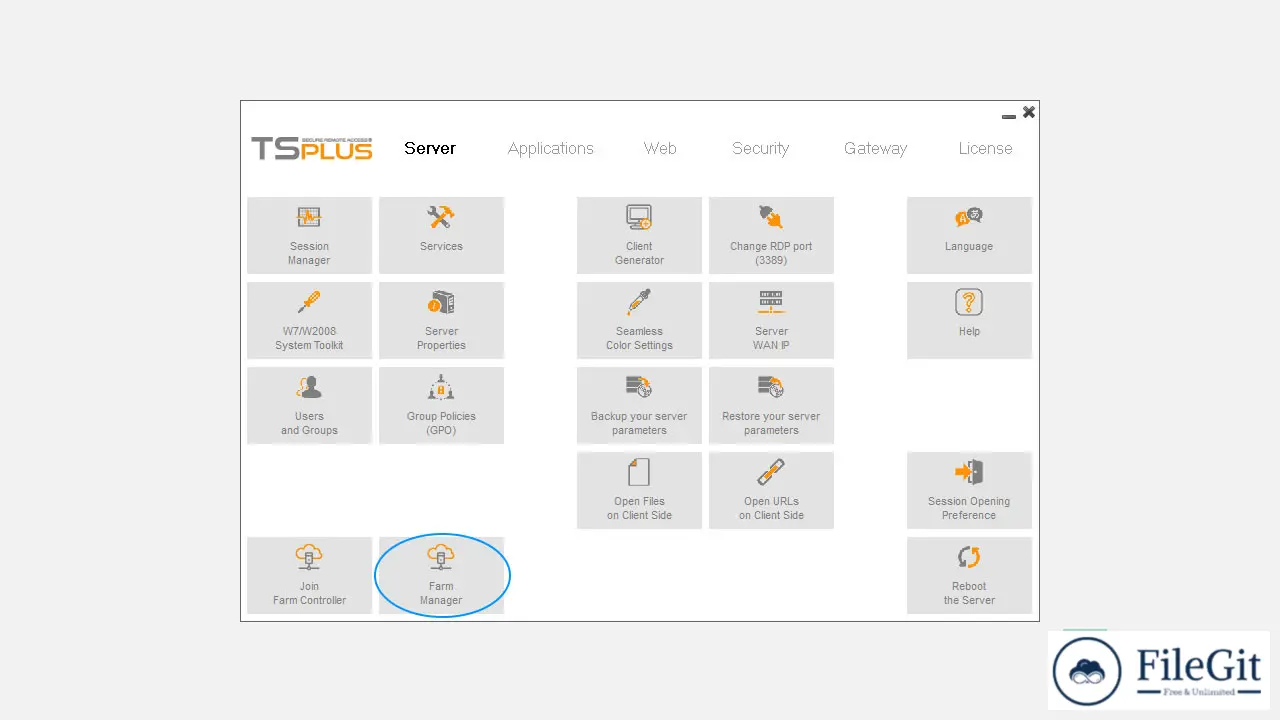Click the TSplus logo

pyautogui.click(x=312, y=148)
